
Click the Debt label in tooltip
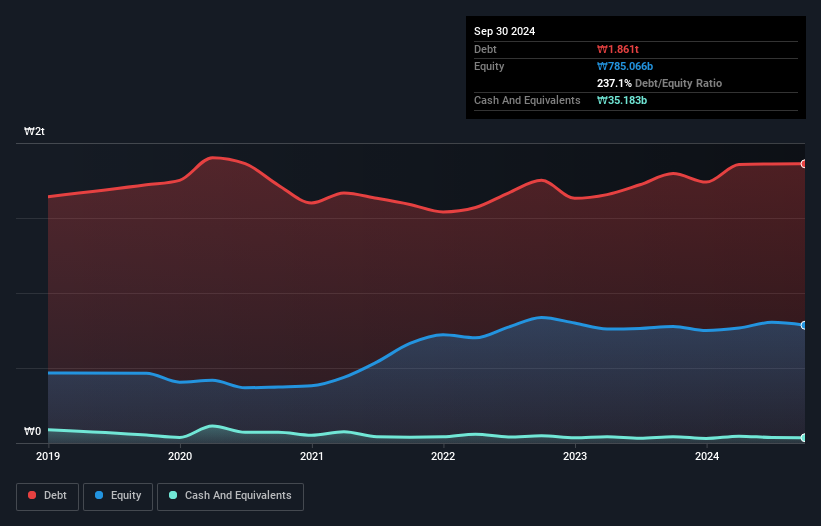tap(485, 49)
